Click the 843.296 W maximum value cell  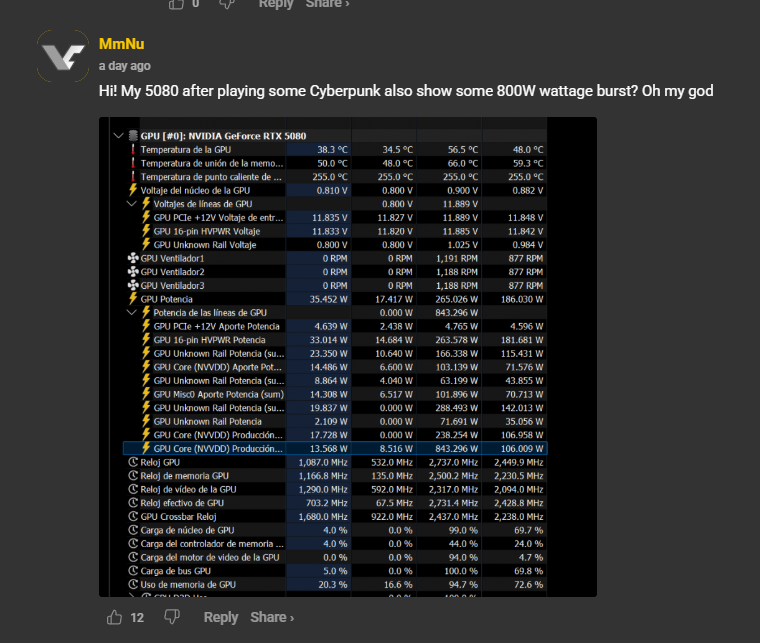click(x=451, y=448)
